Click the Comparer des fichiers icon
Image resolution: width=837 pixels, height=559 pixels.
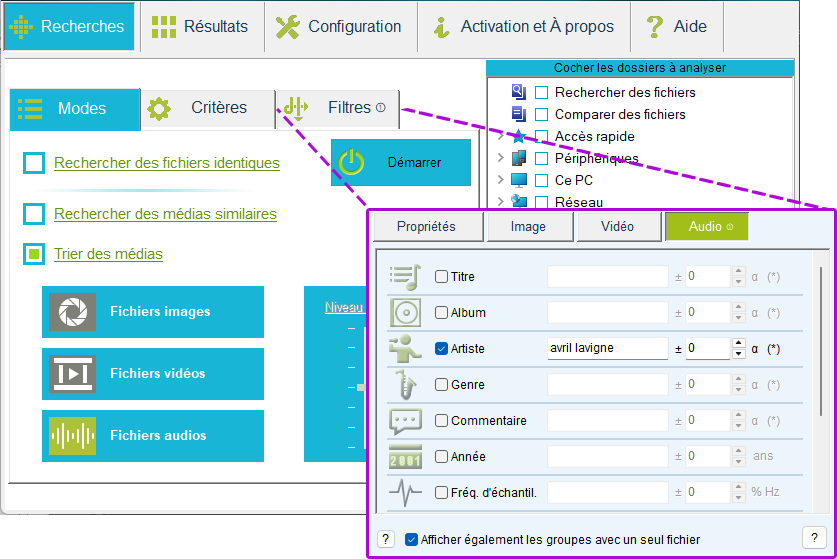519,114
